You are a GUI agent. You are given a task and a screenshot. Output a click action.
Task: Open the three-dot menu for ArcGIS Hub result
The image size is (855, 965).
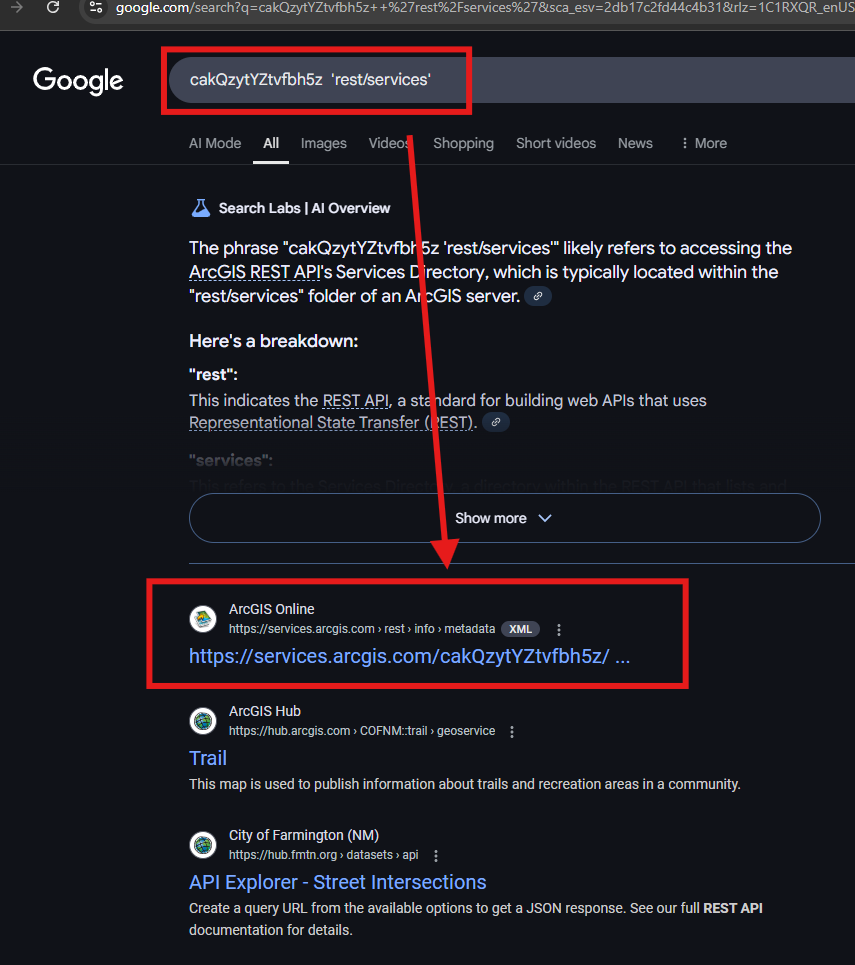[x=512, y=732]
